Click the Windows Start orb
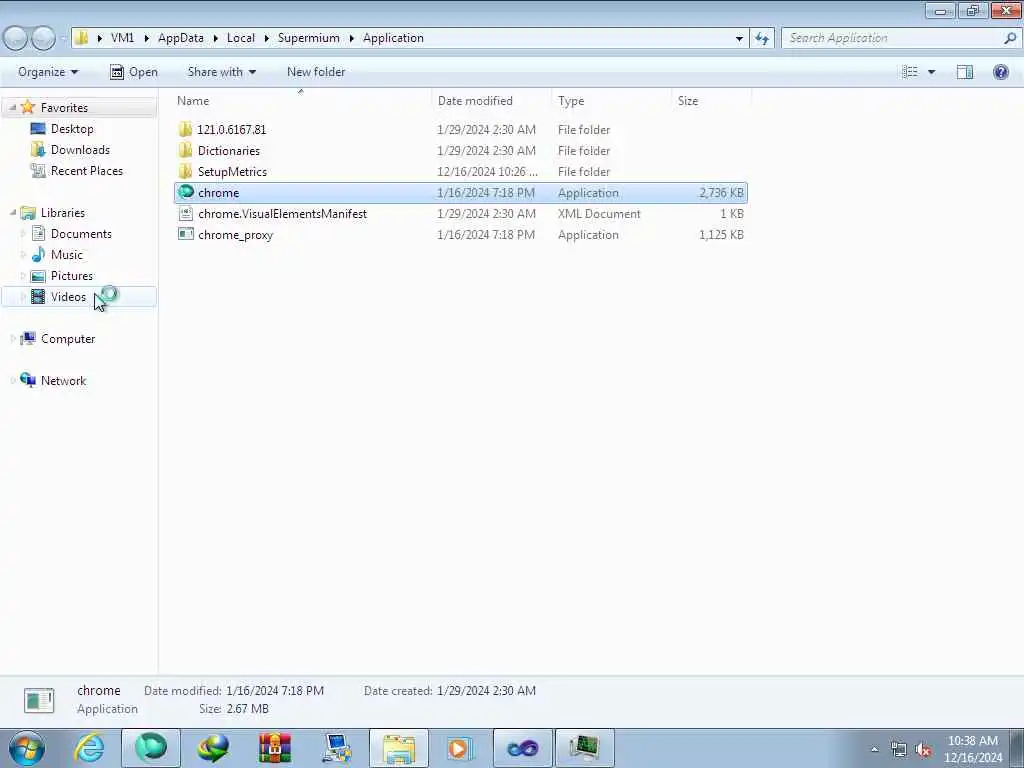This screenshot has height=768, width=1024. click(27, 748)
